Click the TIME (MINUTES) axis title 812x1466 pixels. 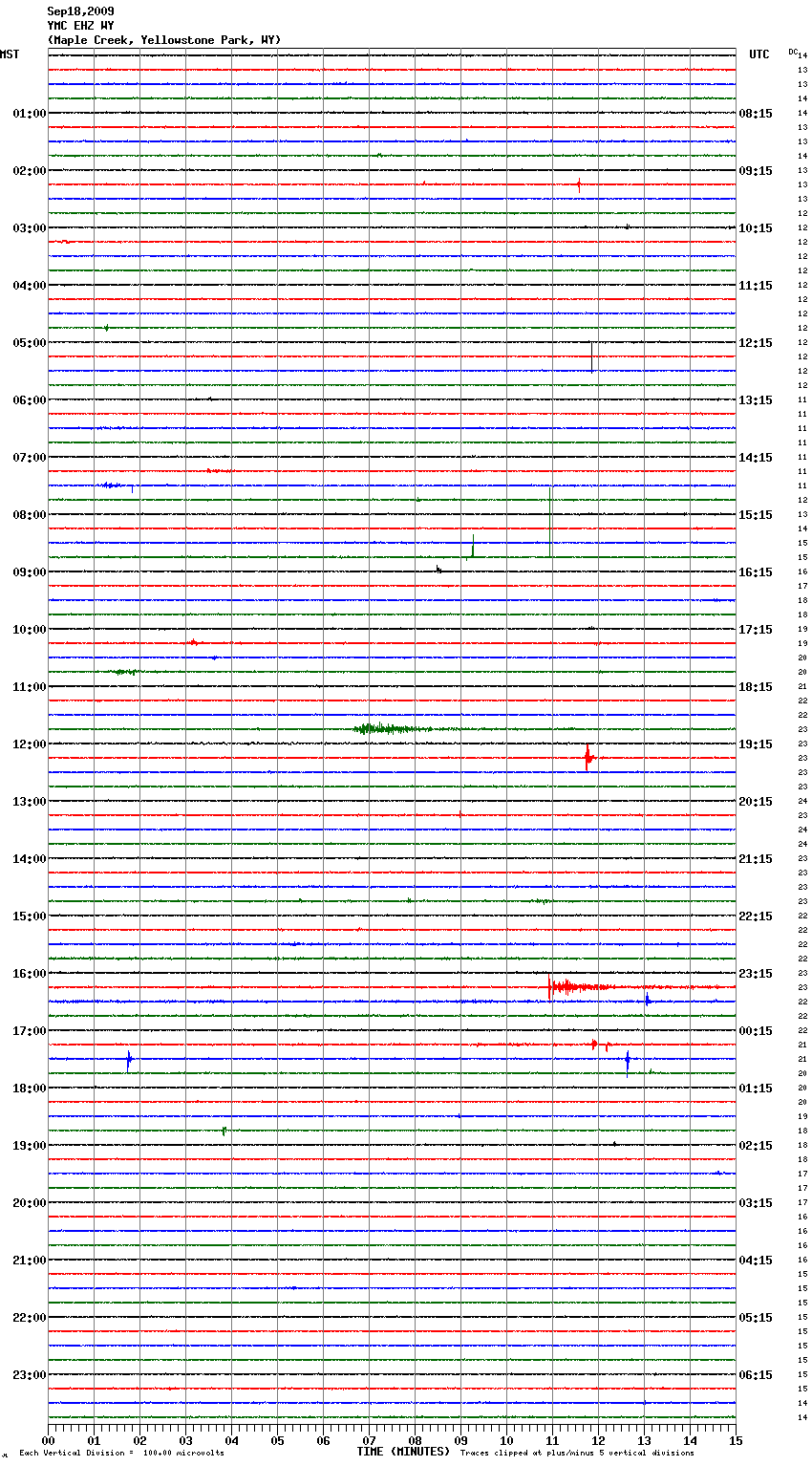coord(403,1452)
